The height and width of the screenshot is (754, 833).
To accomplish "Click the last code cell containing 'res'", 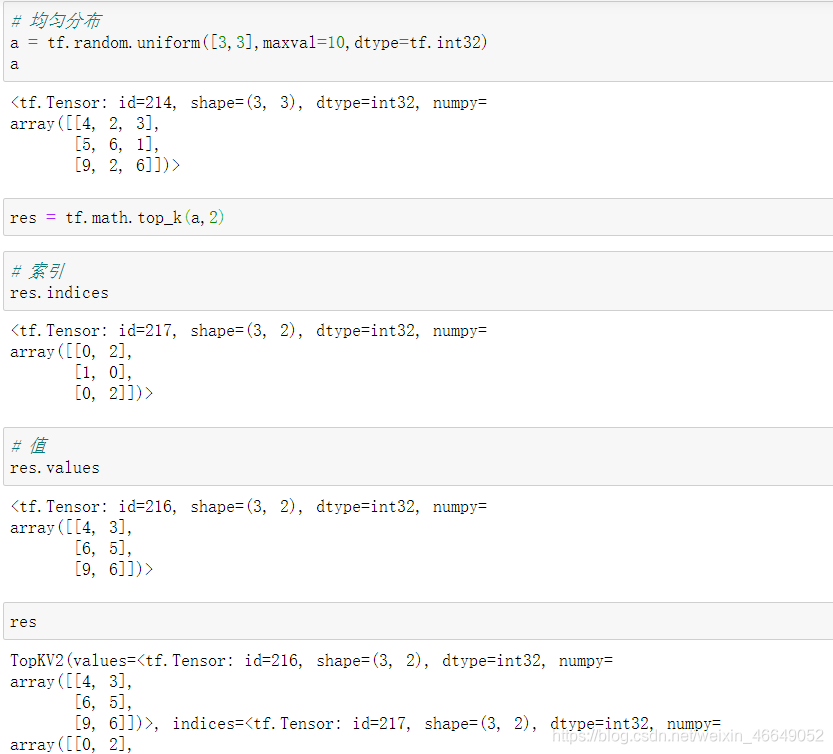I will point(418,621).
